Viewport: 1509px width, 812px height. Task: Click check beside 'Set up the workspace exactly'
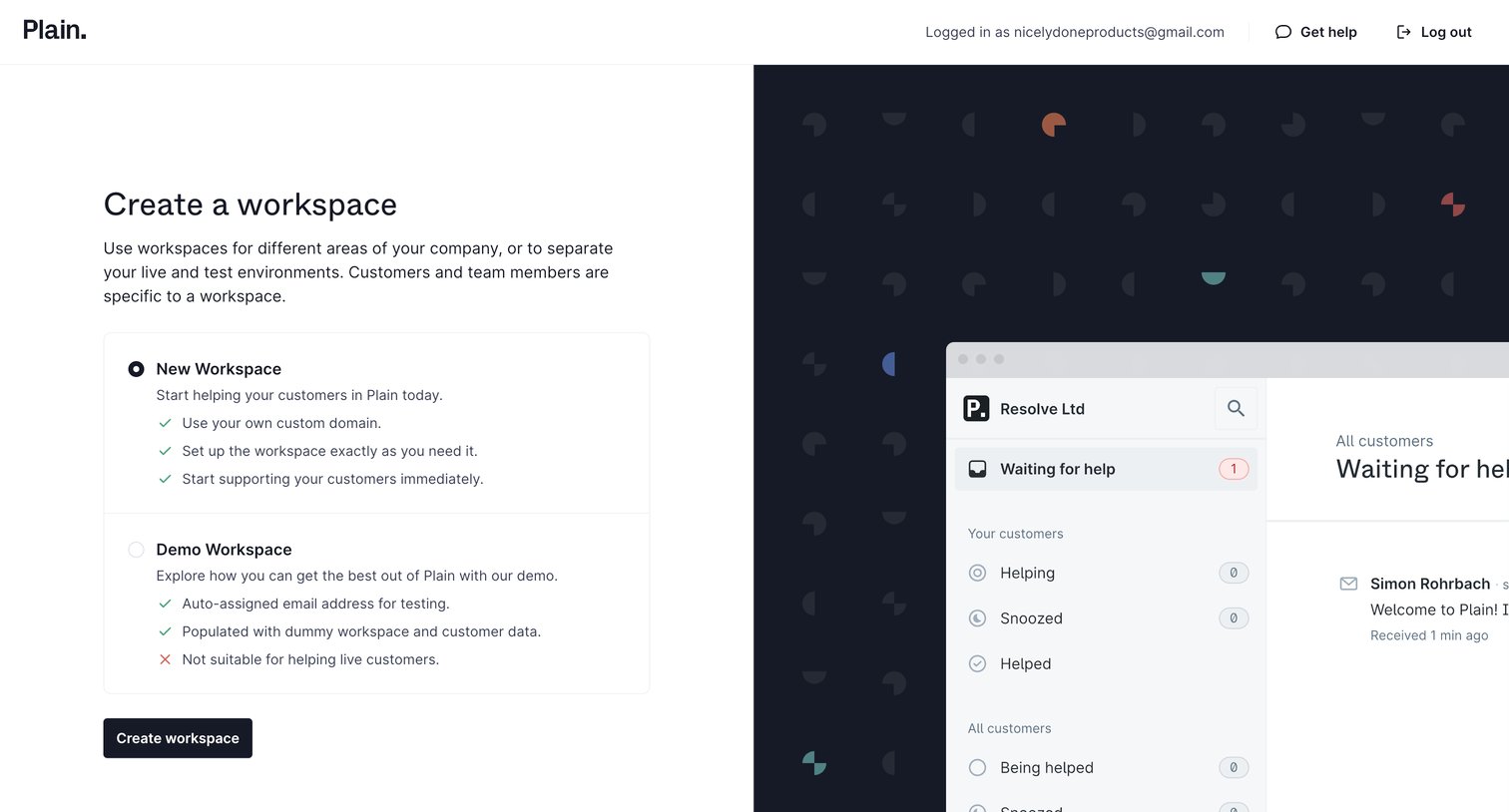tap(165, 451)
